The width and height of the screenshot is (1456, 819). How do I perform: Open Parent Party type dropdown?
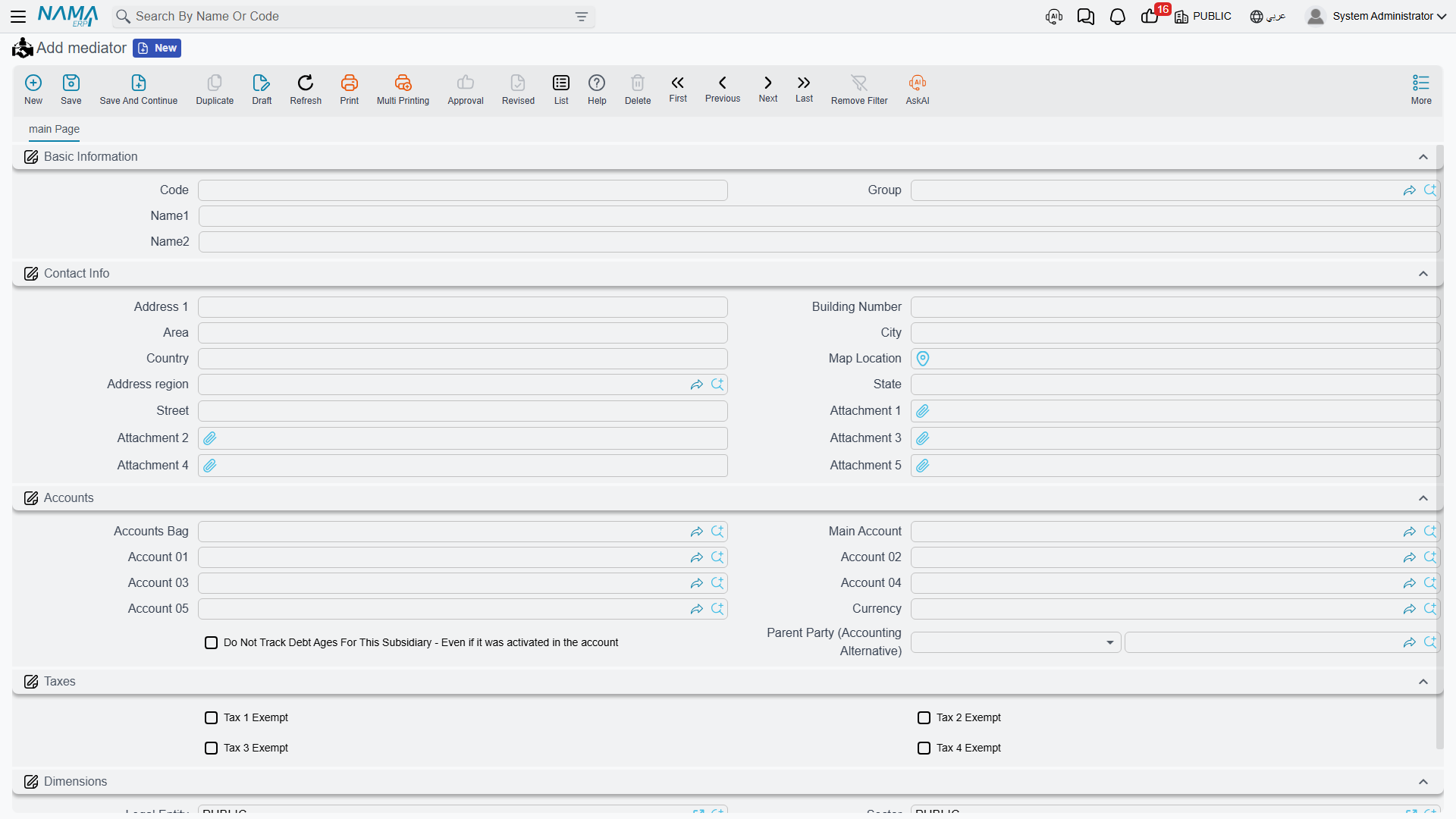pyautogui.click(x=1015, y=642)
